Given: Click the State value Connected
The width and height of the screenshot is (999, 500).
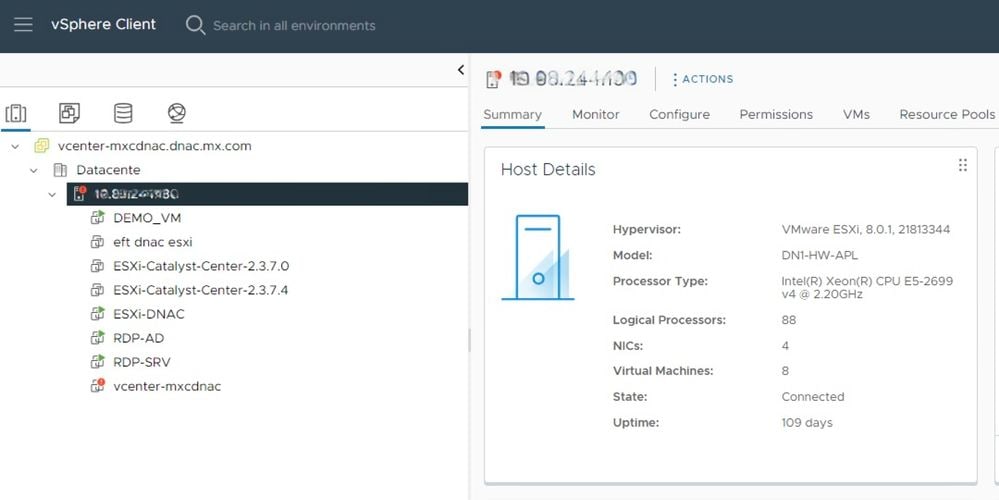Looking at the screenshot, I should click(813, 397).
